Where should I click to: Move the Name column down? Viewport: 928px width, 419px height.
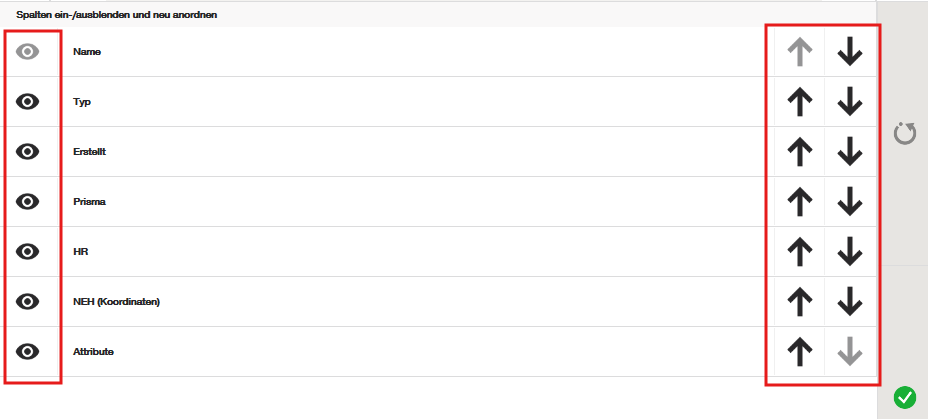tap(850, 51)
